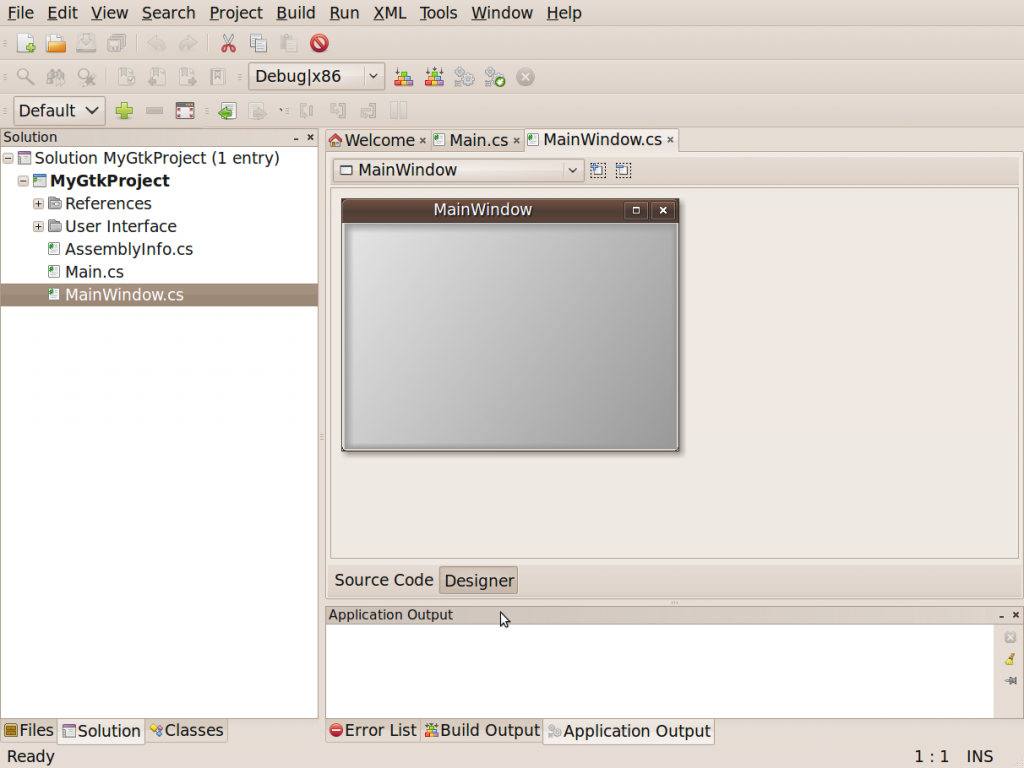This screenshot has height=768, width=1024.
Task: Click the Open folder toolbar icon
Action: coord(56,44)
